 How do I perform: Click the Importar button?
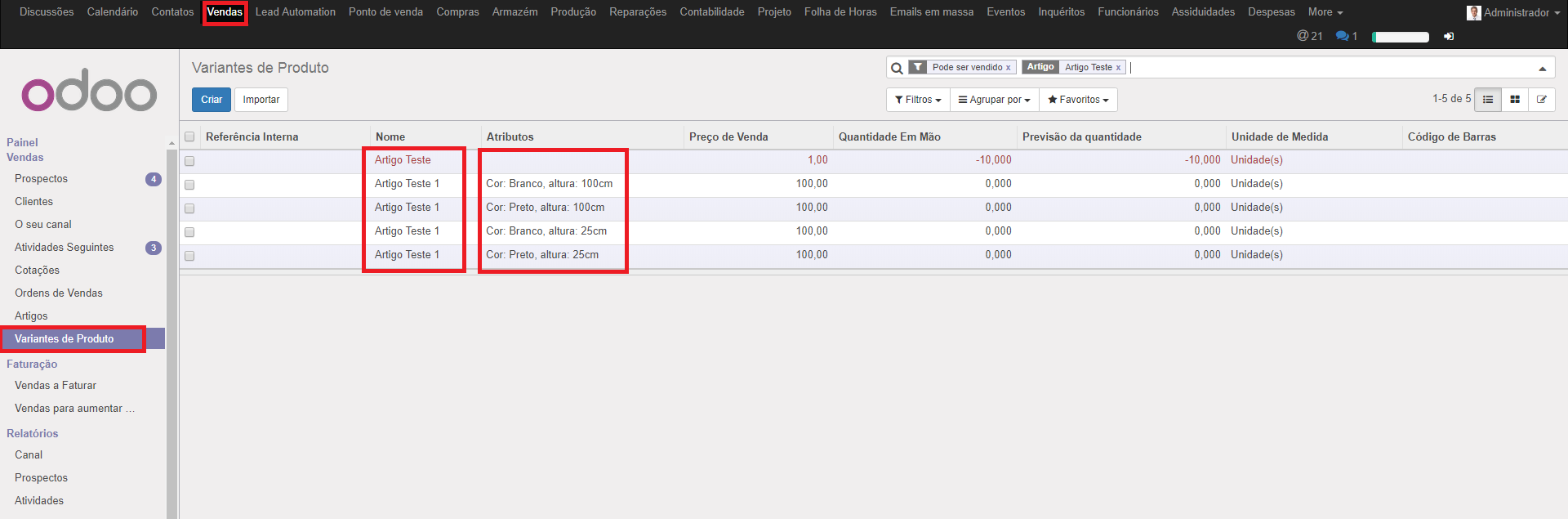pyautogui.click(x=261, y=100)
